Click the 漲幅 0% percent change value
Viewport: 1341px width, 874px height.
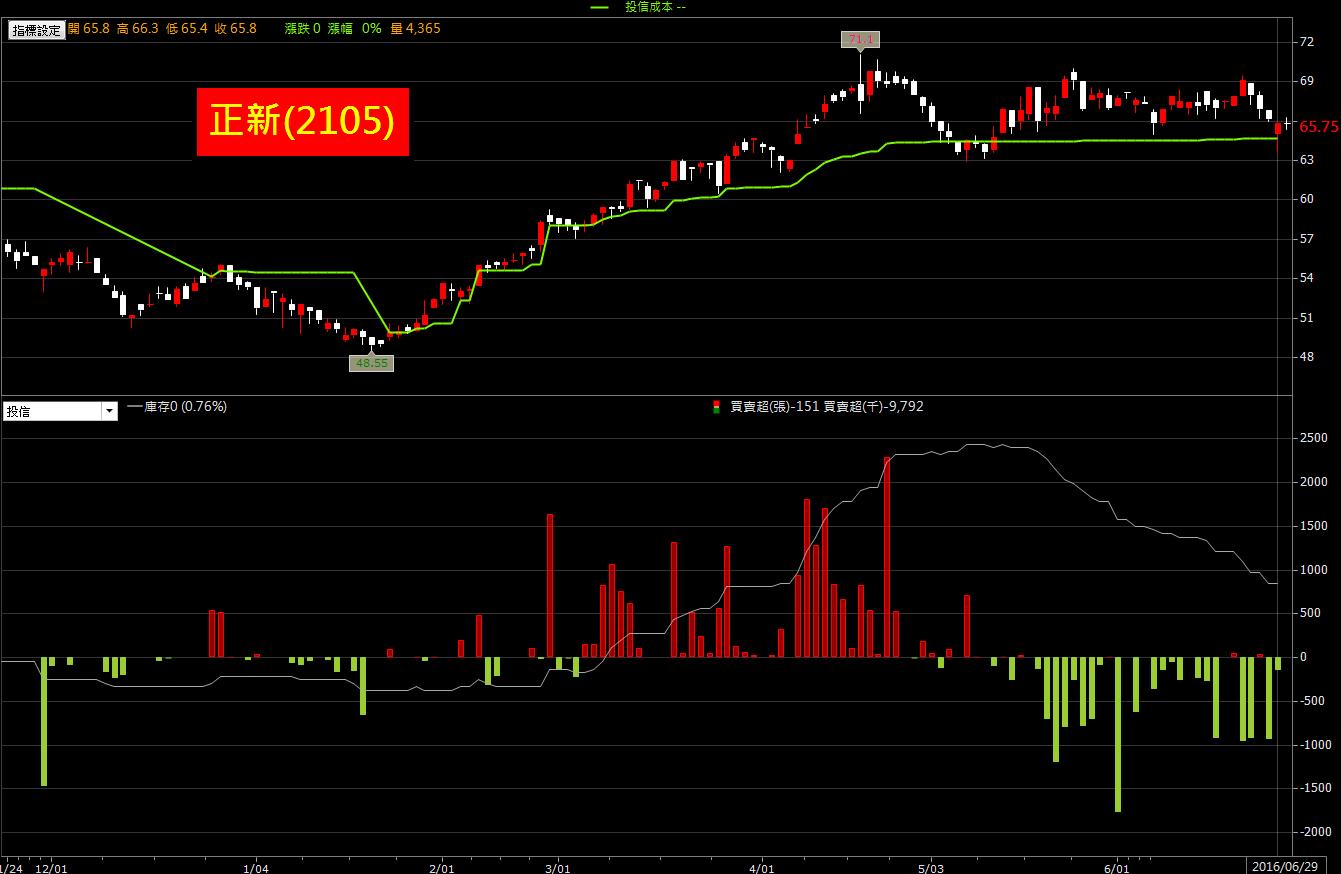[355, 29]
